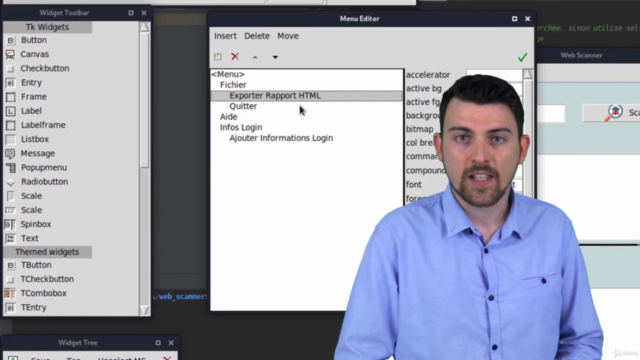Pick the Message widget icon
Image resolution: width=640 pixels, height=360 pixels.
(11, 153)
